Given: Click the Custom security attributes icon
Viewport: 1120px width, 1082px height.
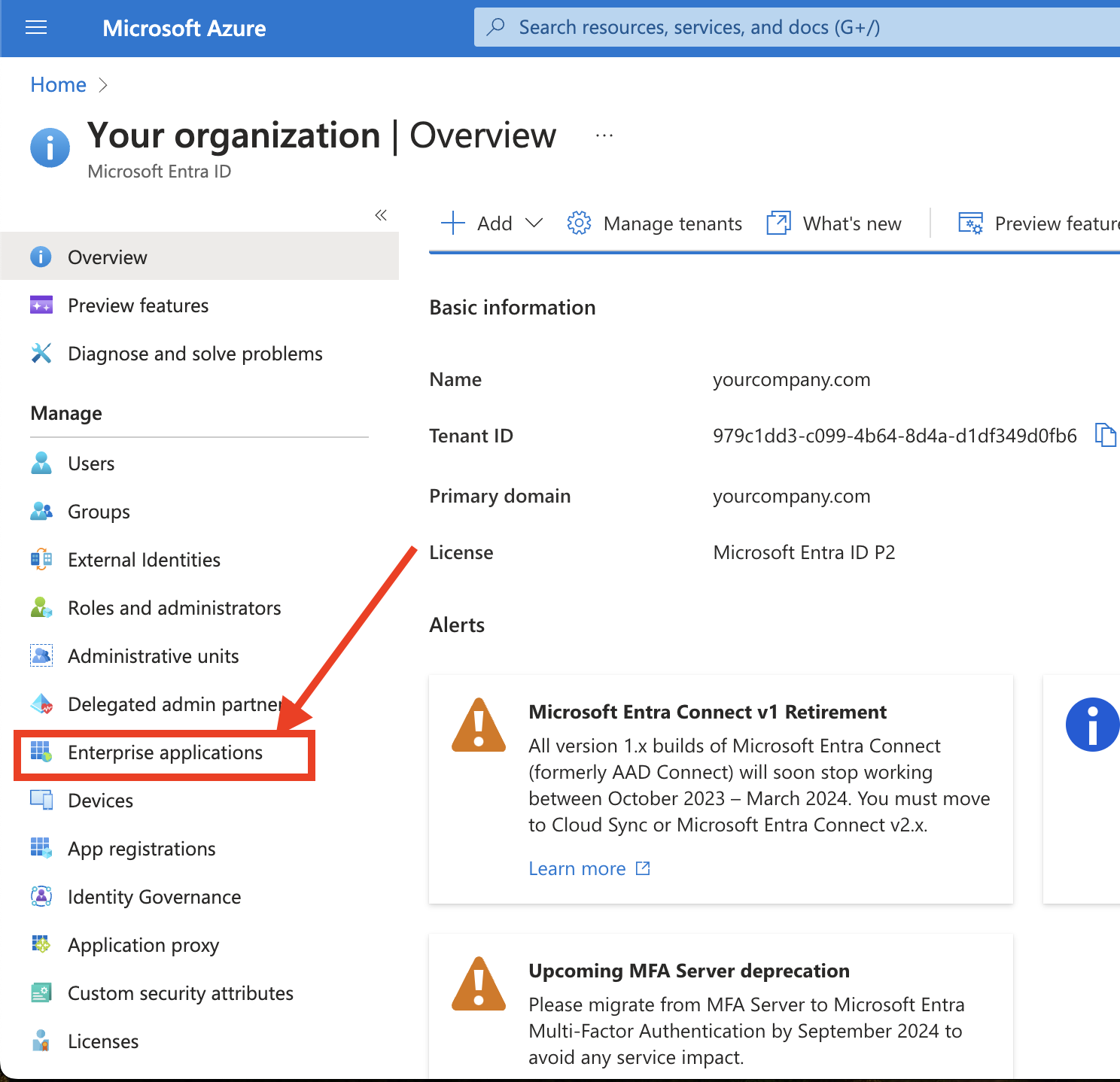Looking at the screenshot, I should click(x=41, y=992).
